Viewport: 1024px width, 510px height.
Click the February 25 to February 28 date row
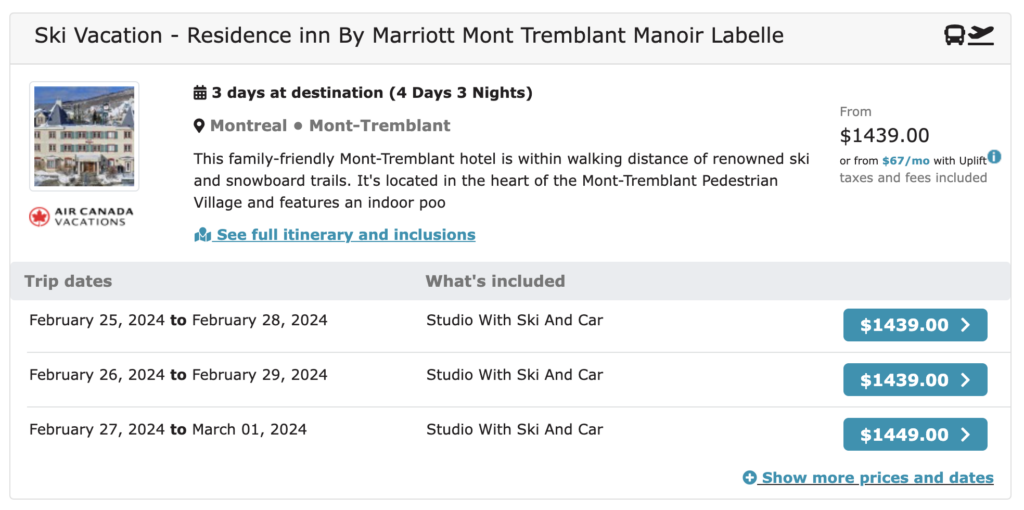178,321
